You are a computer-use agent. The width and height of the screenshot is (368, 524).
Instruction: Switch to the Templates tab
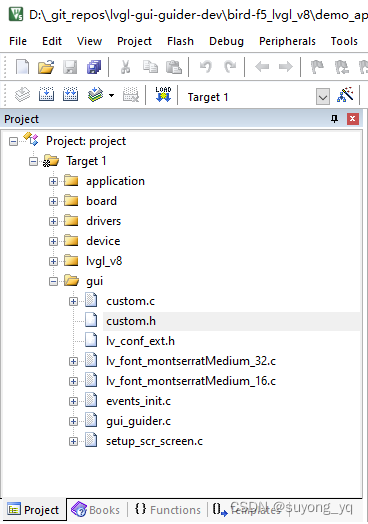[x=247, y=510]
